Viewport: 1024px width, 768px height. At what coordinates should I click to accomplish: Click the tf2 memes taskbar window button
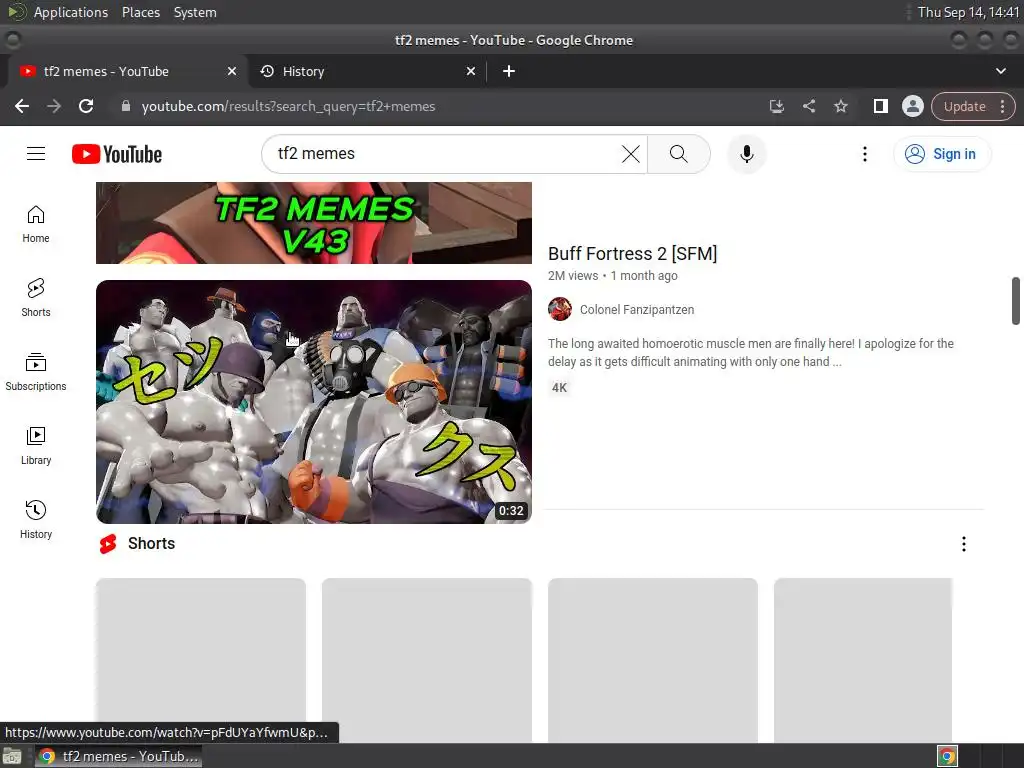point(119,756)
